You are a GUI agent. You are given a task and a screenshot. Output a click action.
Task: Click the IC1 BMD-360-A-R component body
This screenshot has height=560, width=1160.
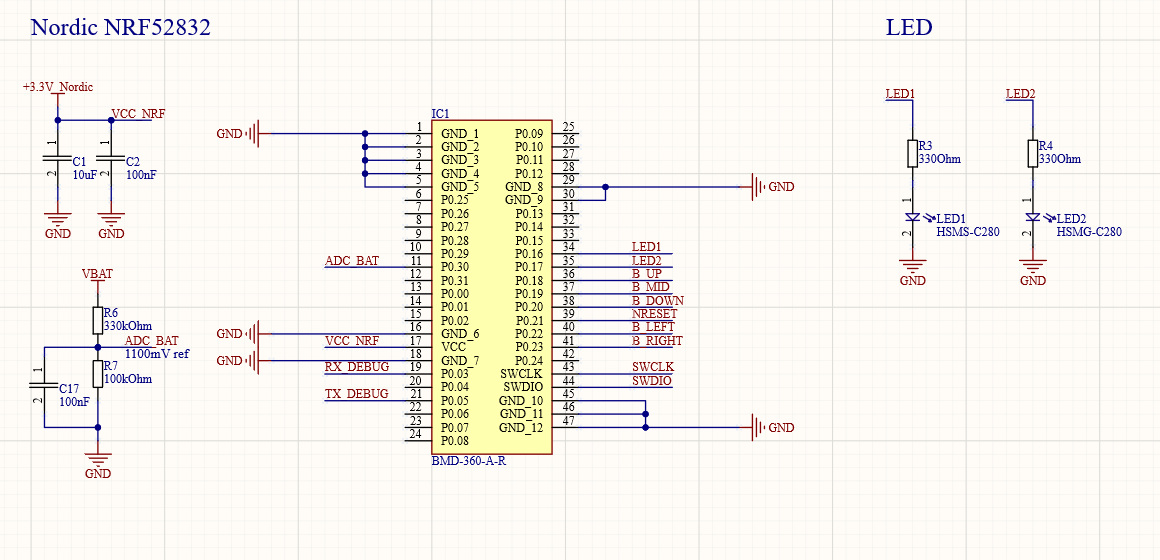point(491,288)
